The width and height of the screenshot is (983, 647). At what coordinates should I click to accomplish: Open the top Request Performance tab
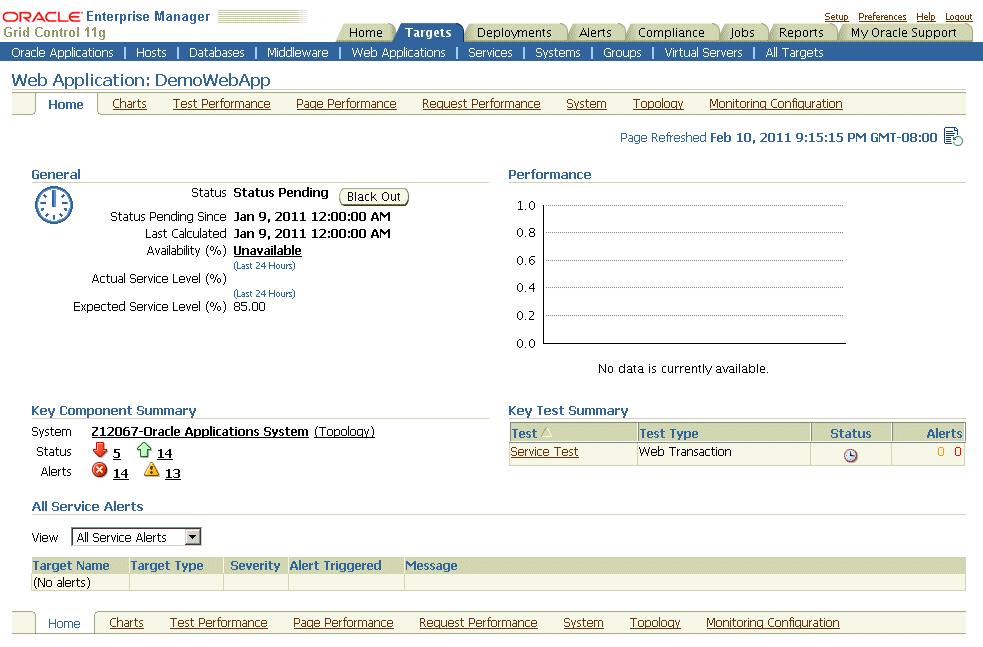click(x=481, y=103)
